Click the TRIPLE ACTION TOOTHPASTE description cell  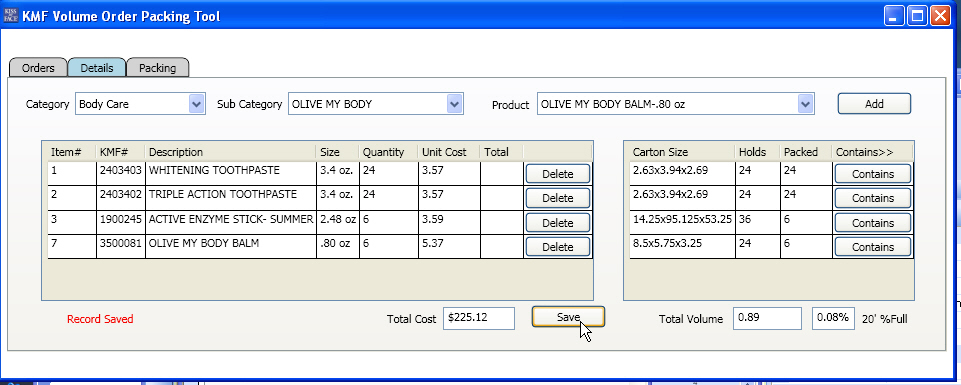click(x=230, y=198)
